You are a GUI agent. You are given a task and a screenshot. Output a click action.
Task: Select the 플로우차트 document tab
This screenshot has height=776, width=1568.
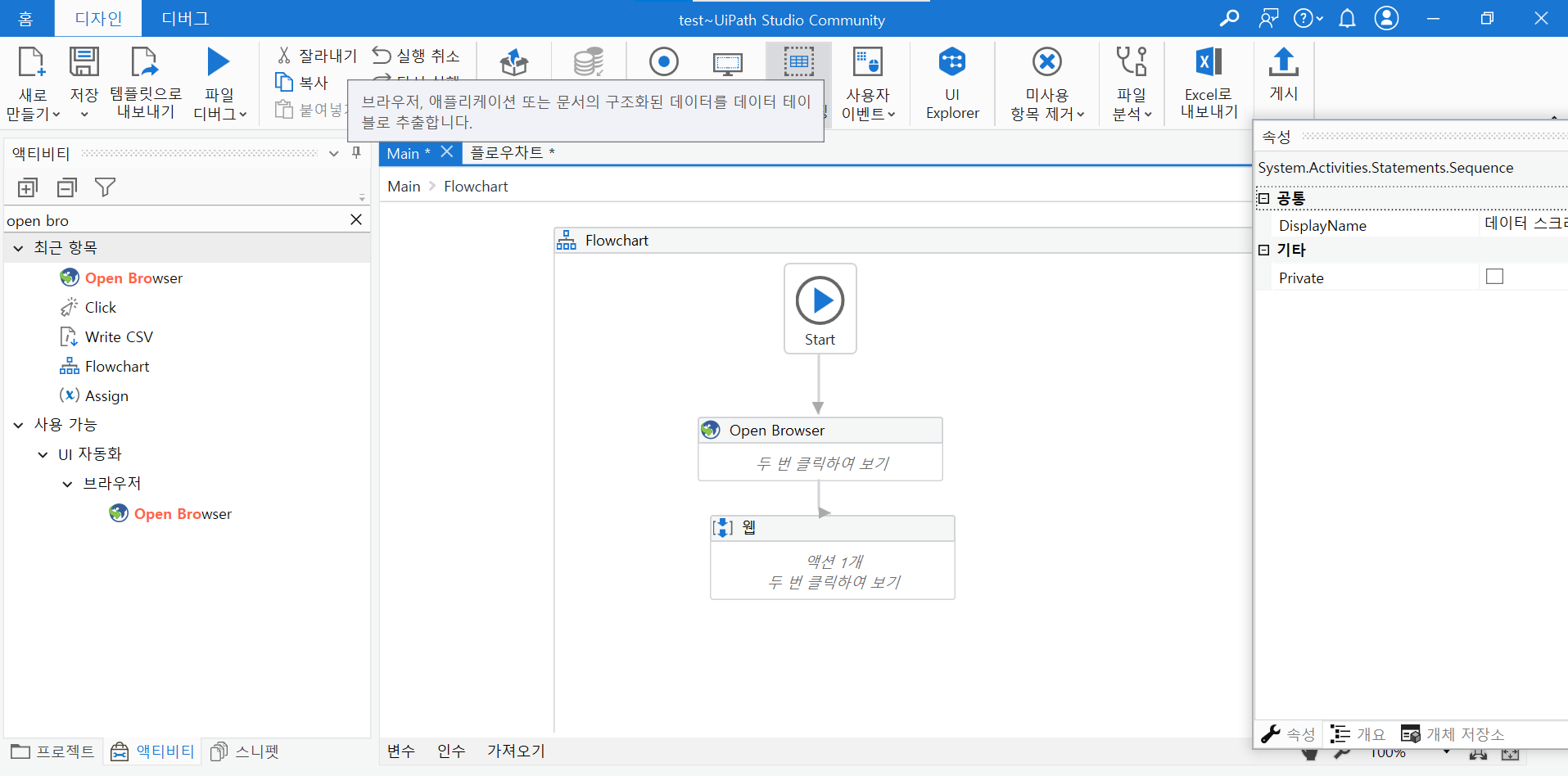[x=513, y=153]
